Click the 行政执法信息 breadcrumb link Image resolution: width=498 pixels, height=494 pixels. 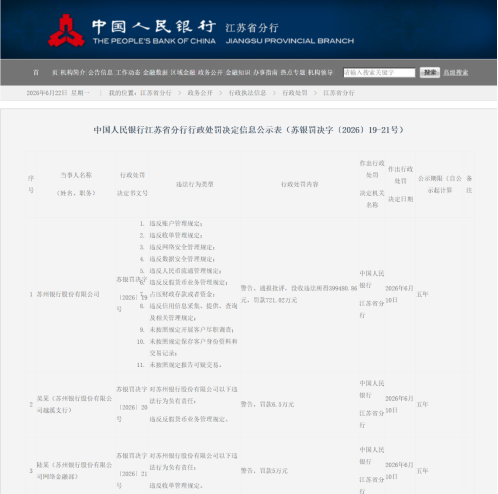coord(247,93)
